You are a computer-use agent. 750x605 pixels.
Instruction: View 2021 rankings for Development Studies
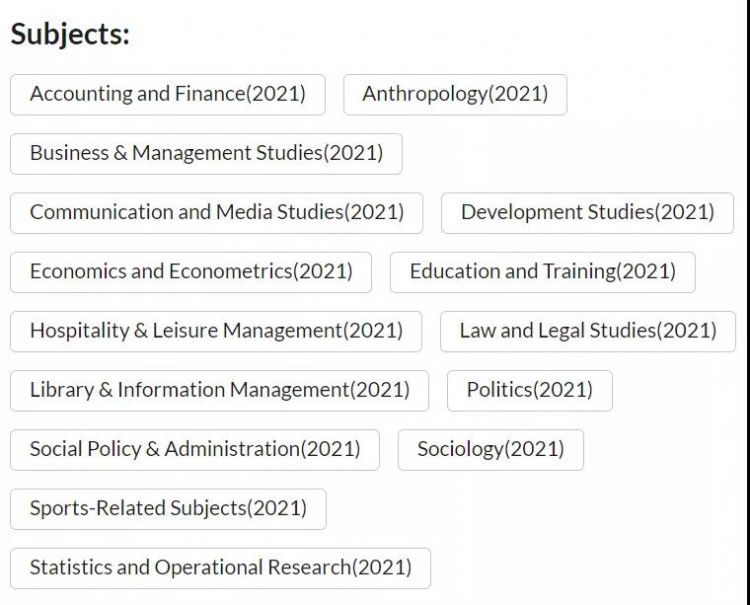[x=587, y=212]
